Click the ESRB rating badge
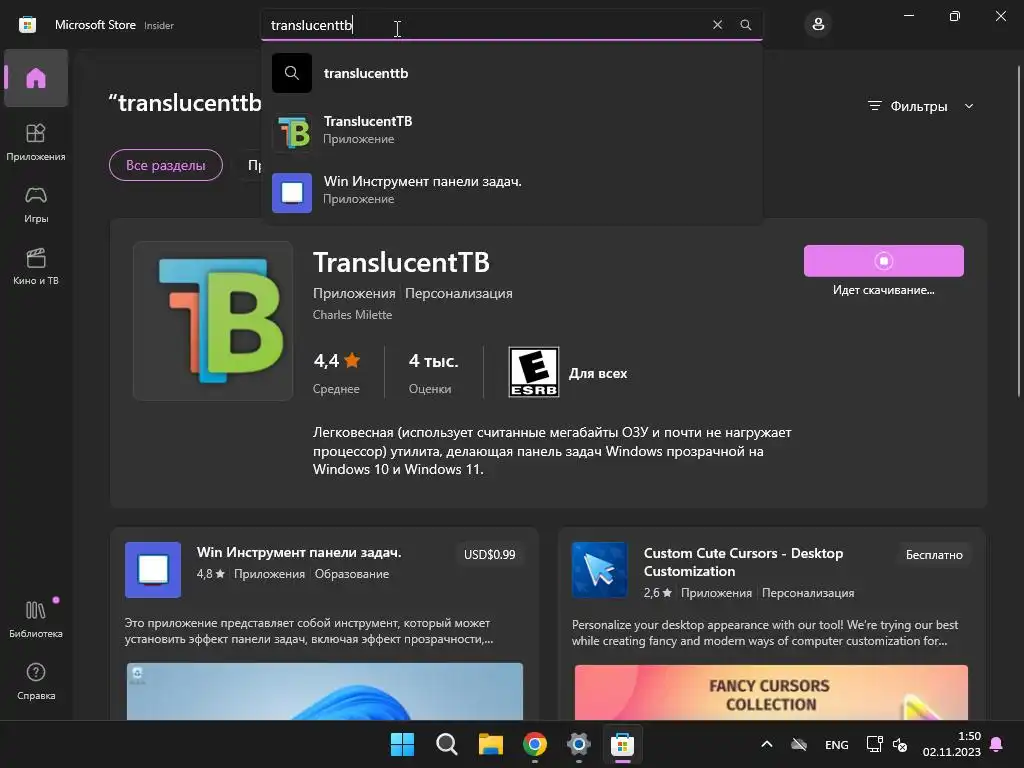1024x768 pixels. pyautogui.click(x=534, y=372)
